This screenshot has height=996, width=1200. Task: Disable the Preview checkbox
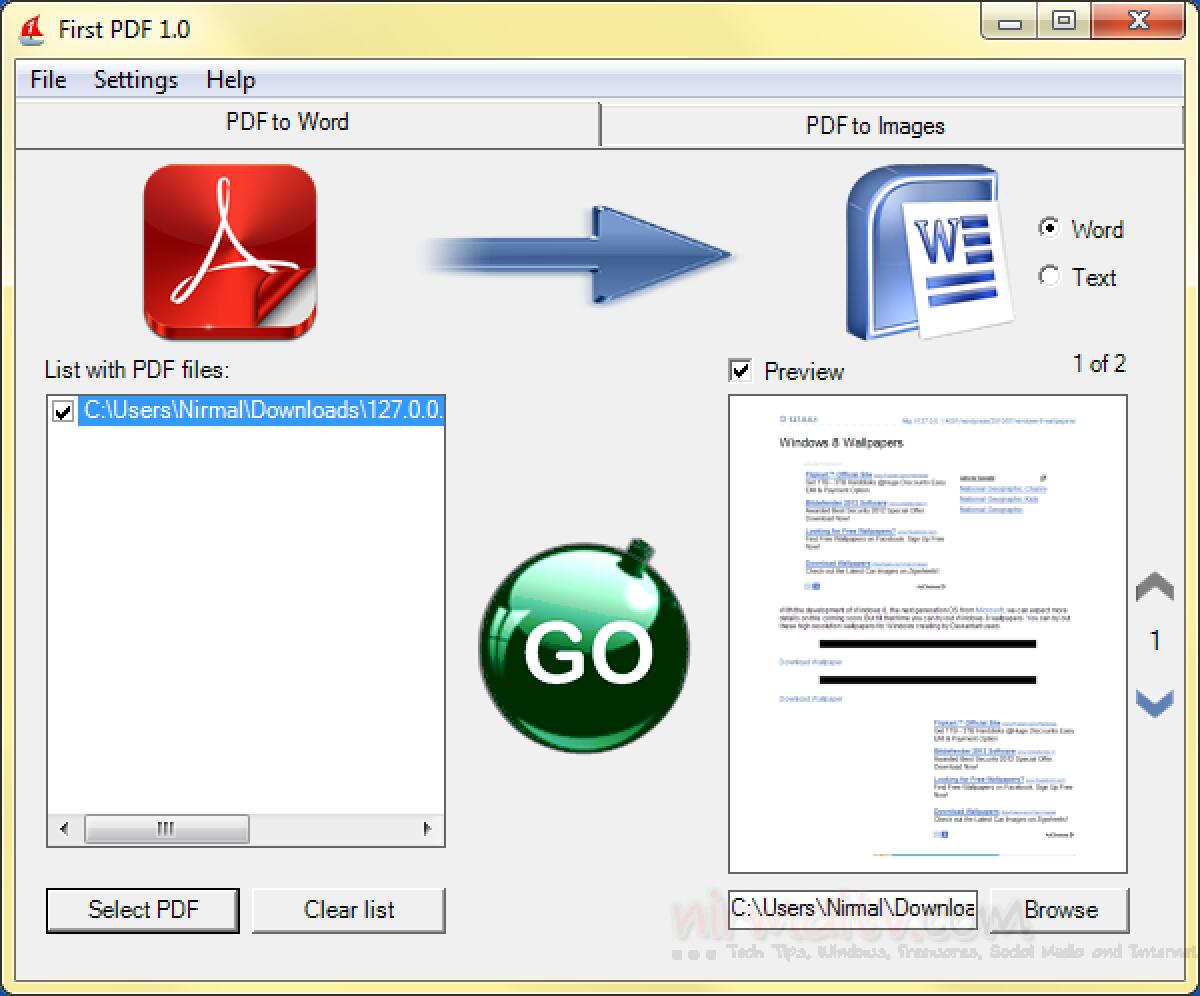740,371
